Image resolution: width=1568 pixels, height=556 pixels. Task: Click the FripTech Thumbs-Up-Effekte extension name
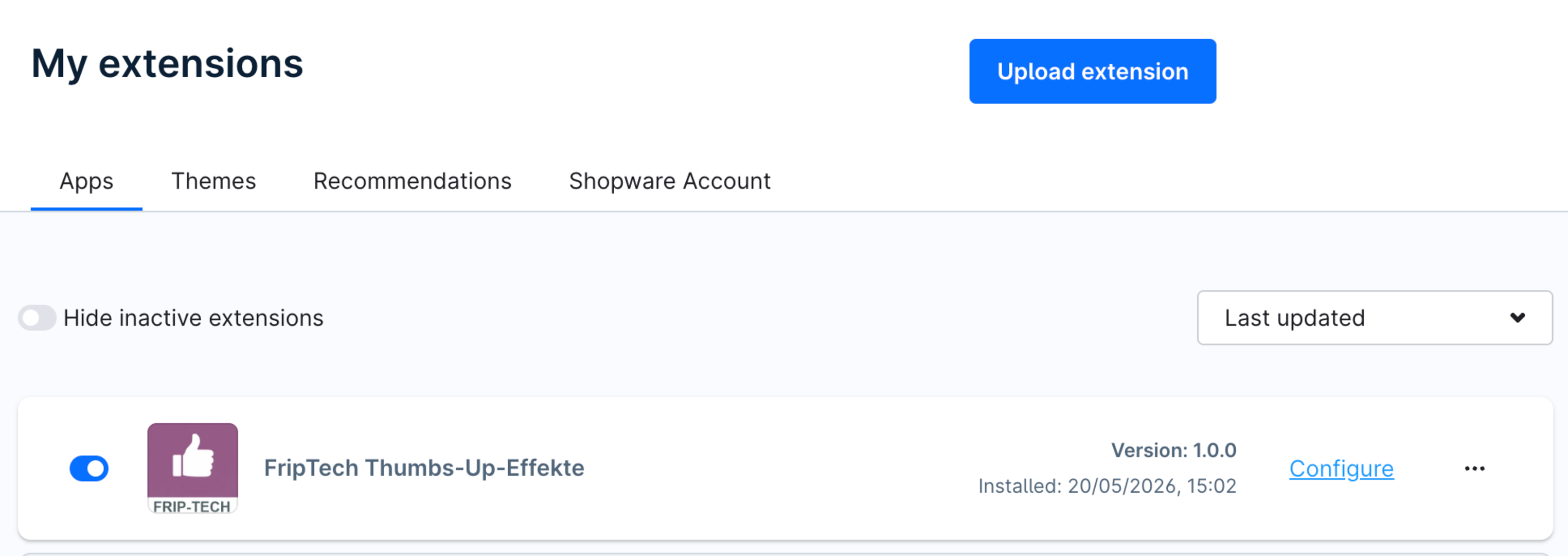[x=424, y=467]
